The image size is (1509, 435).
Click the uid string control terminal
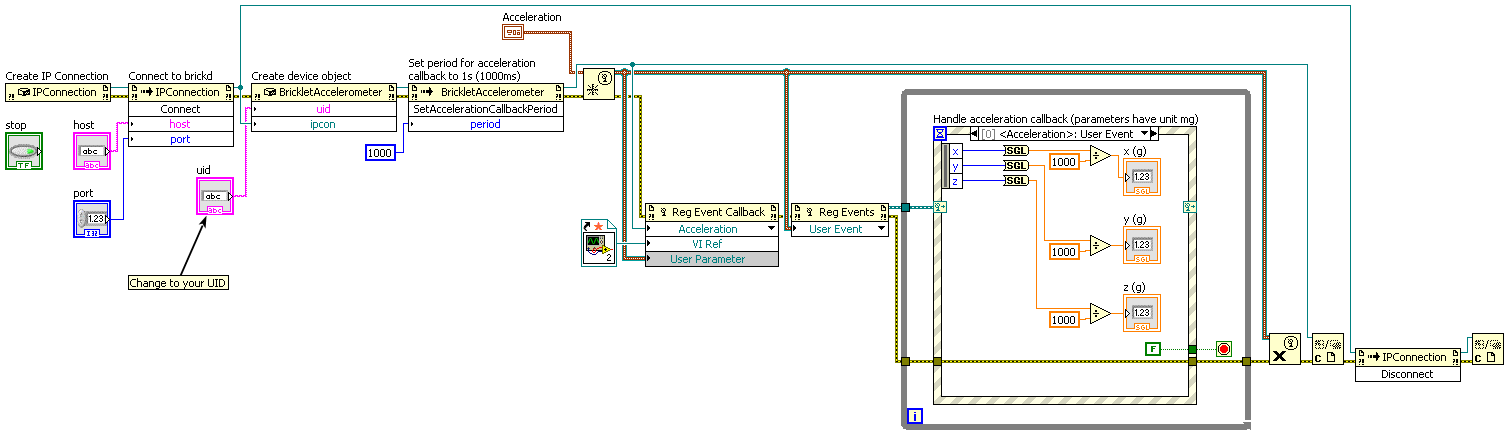[214, 196]
